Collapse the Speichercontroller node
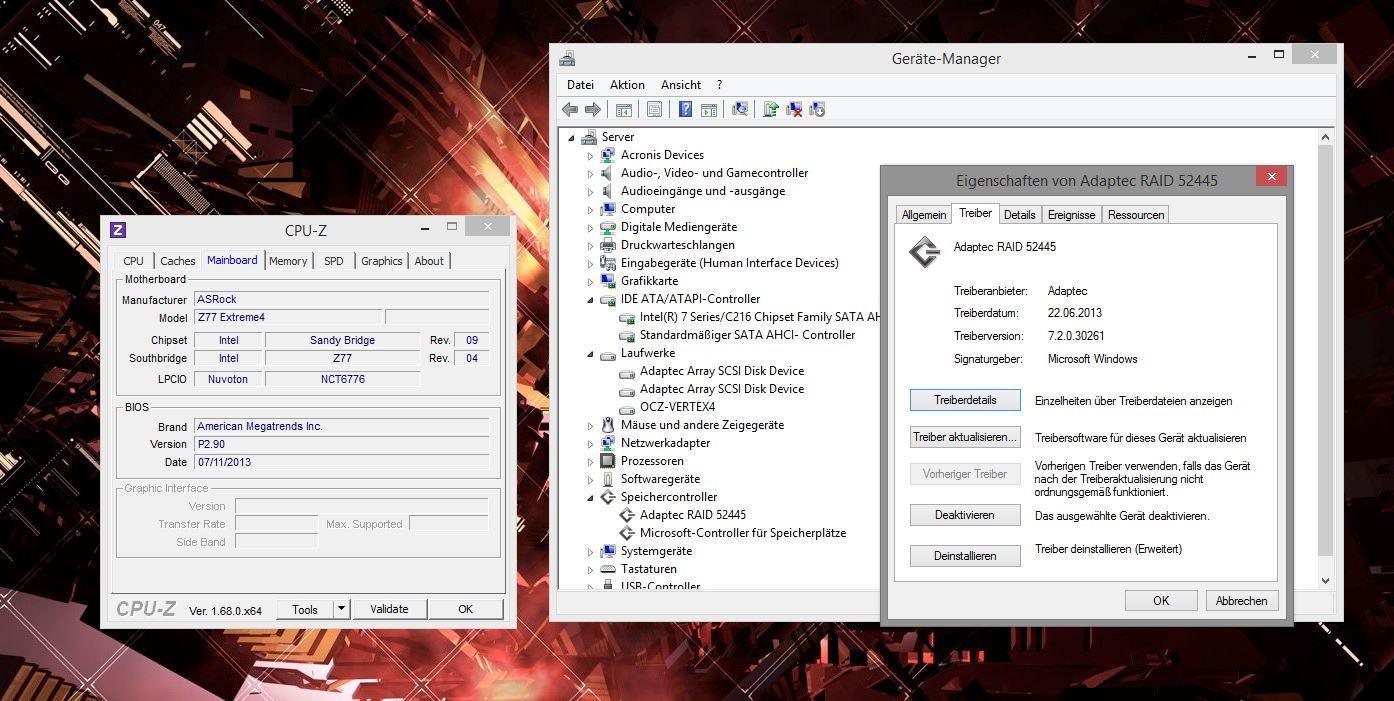 click(590, 498)
